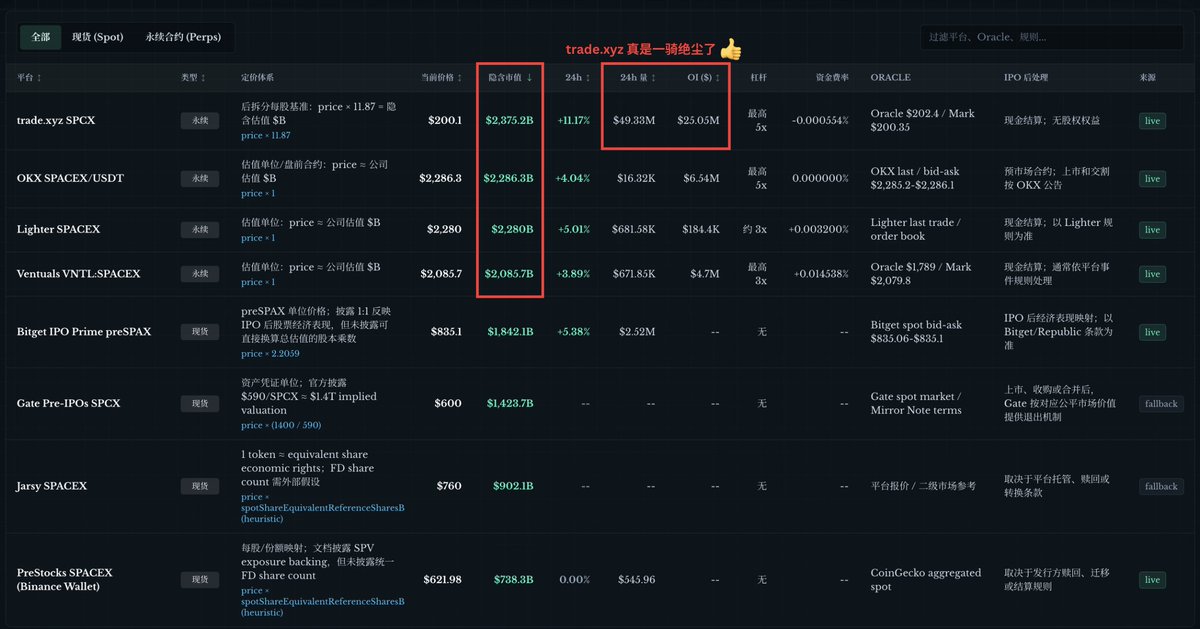
Task: Click CoinGecko aggregated spot oracle cell
Action: pyautogui.click(x=926, y=579)
